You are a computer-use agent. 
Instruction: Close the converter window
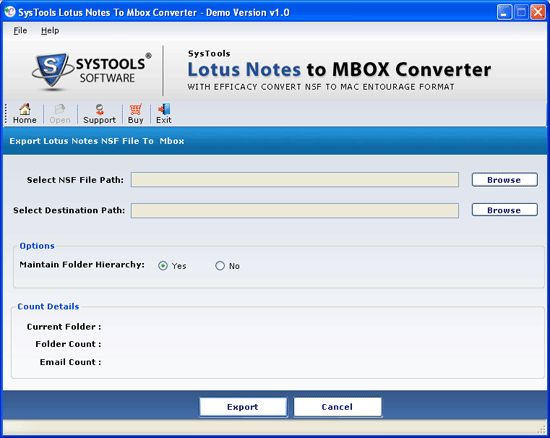pos(538,13)
